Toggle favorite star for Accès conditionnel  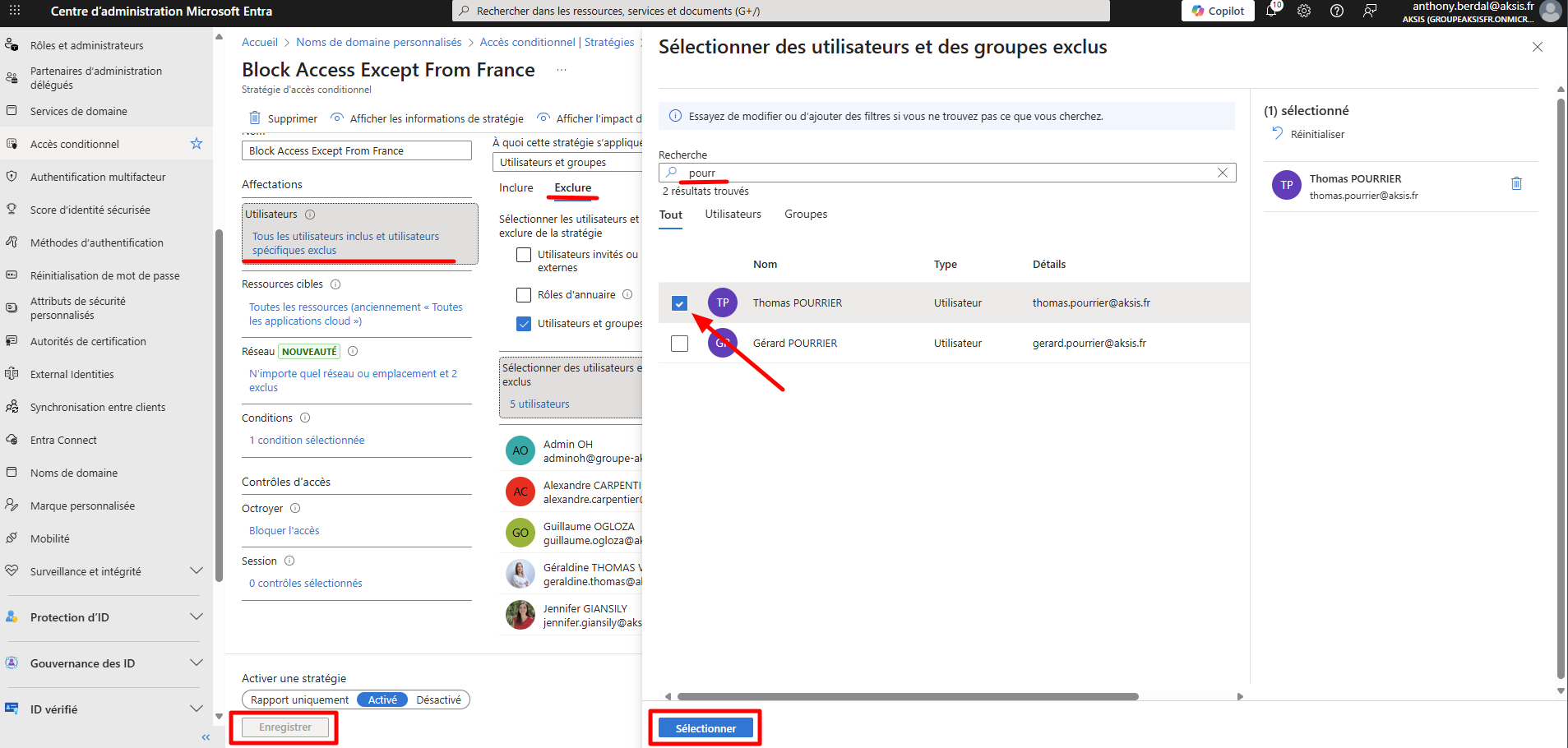pos(197,144)
